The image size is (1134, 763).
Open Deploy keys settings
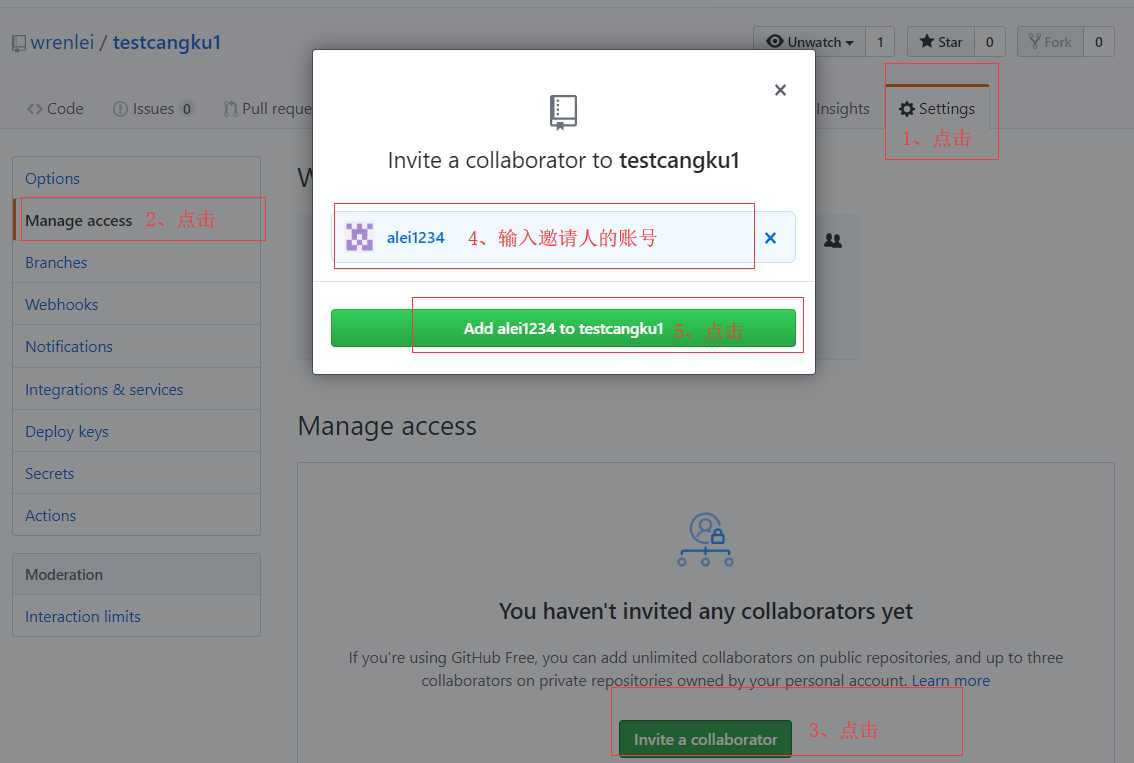pyautogui.click(x=137, y=431)
